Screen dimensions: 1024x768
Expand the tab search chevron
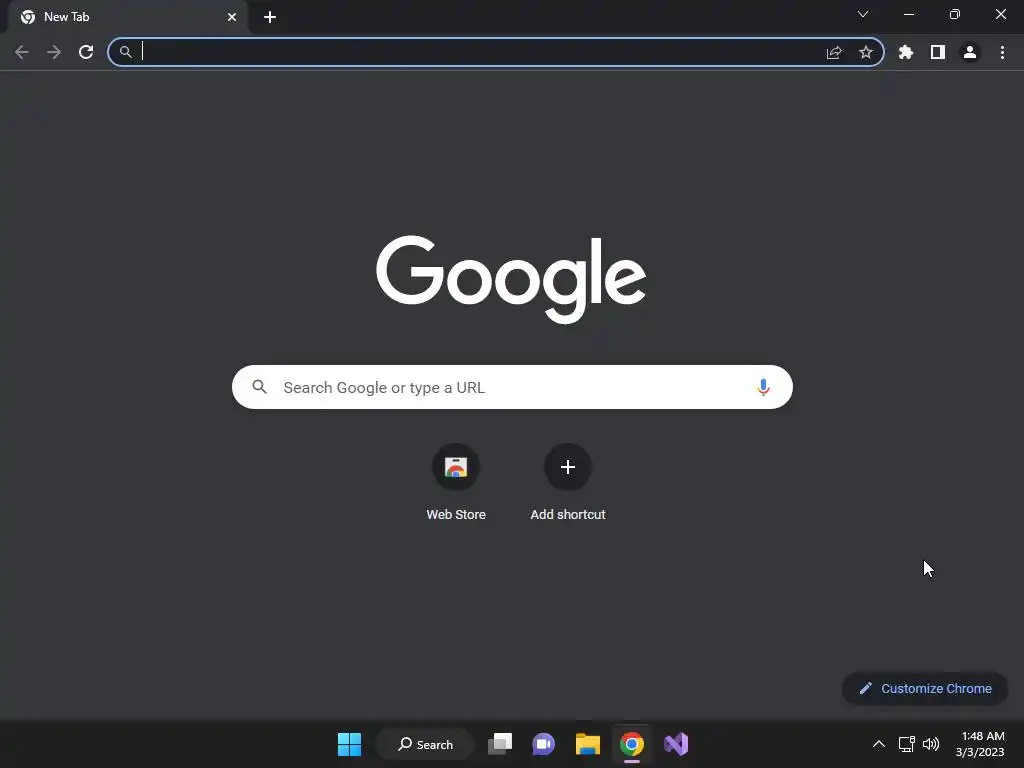pyautogui.click(x=863, y=14)
